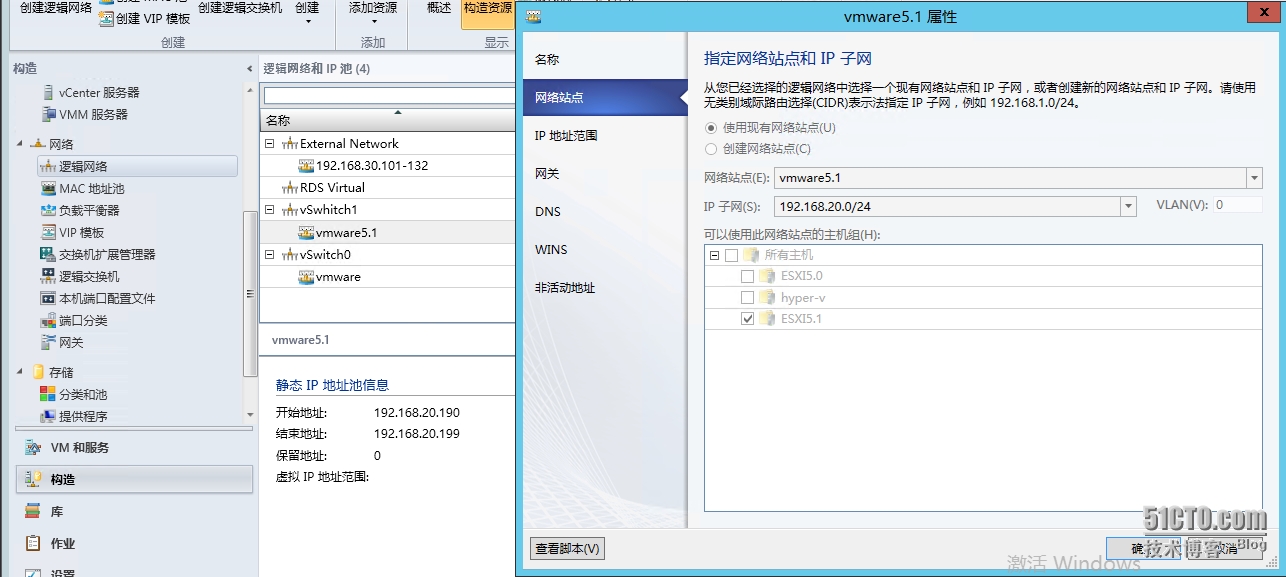
Task: Click the 作业 clipboard icon
Action: tap(33, 543)
